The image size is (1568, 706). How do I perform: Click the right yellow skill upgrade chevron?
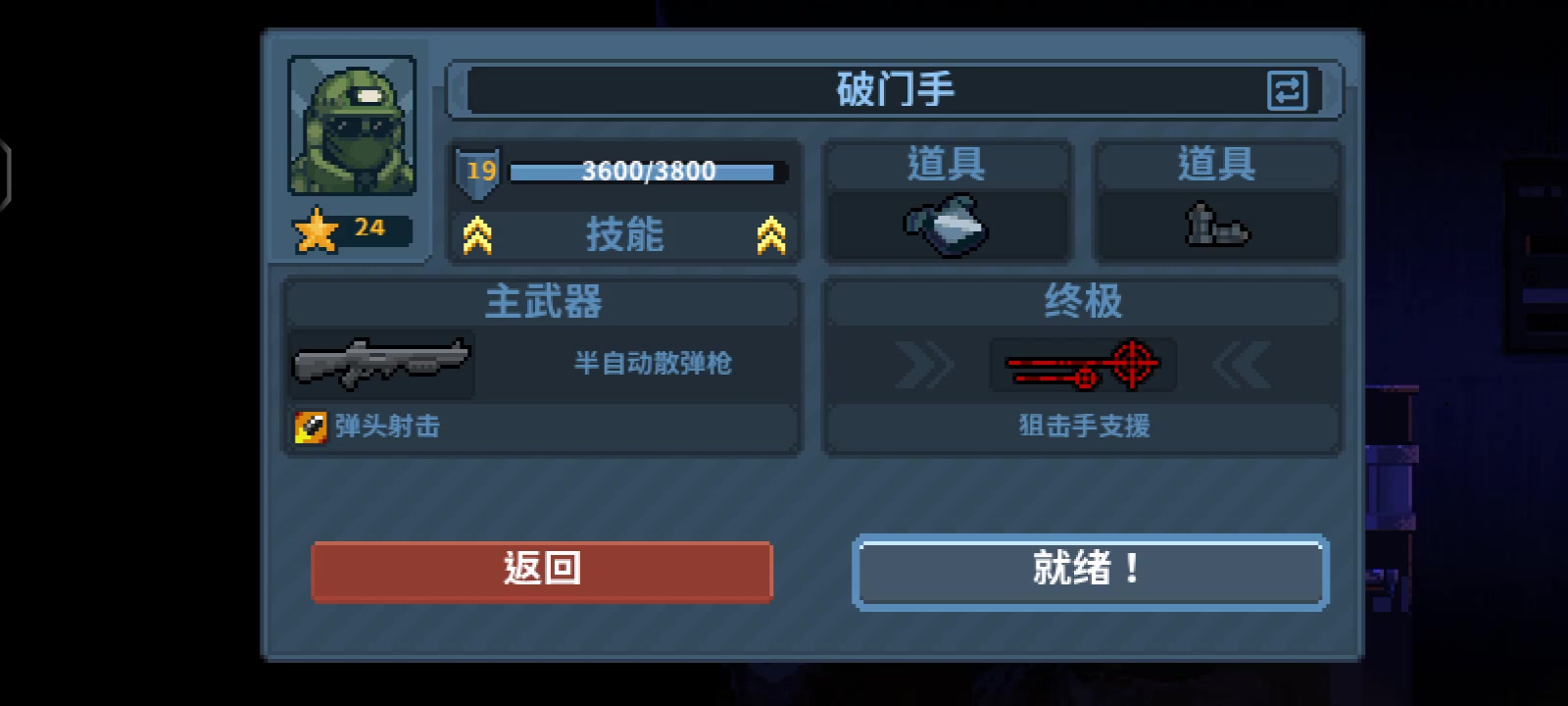click(x=771, y=235)
